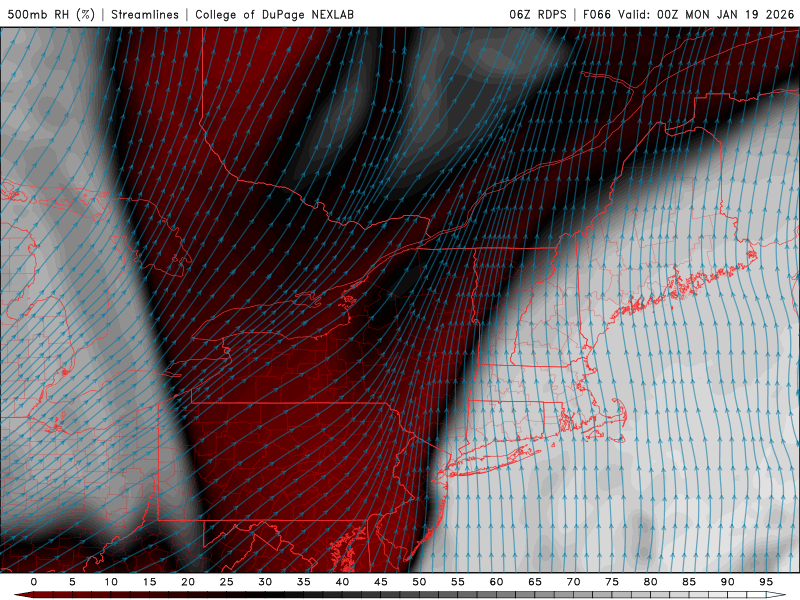Click the "95" color scale label
This screenshot has height=600, width=800.
[x=766, y=582]
